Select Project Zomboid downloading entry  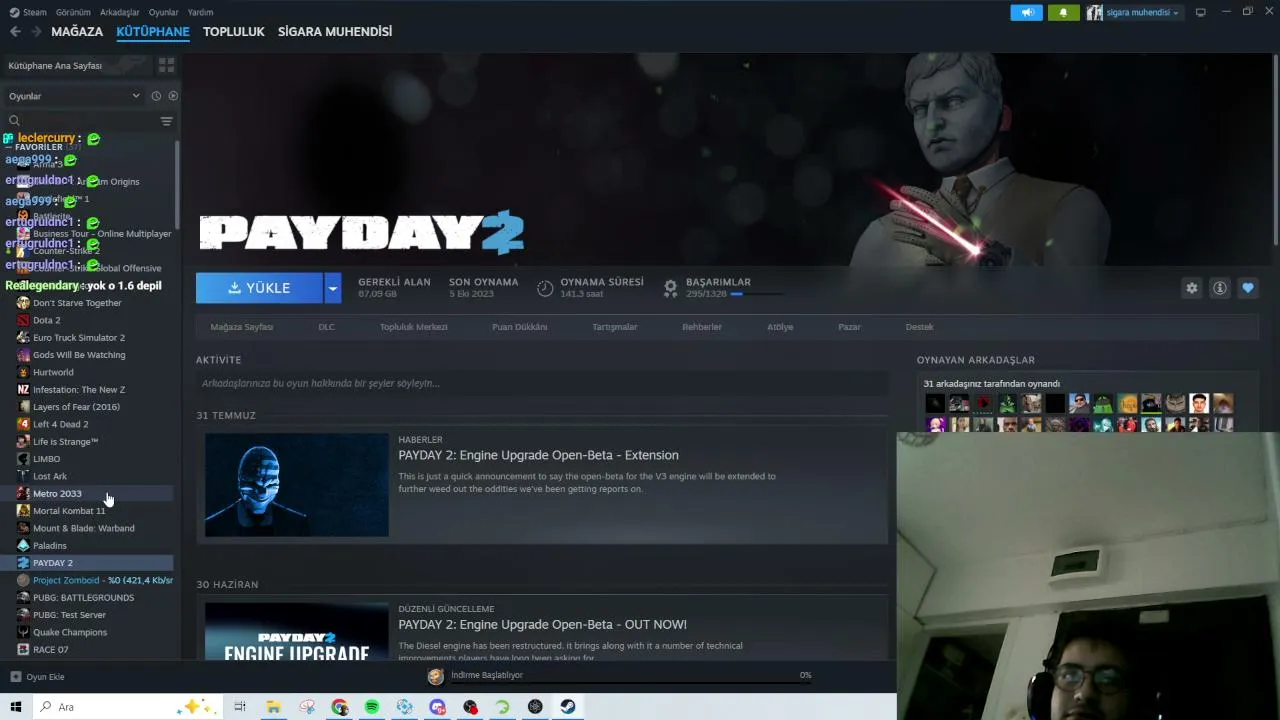[95, 580]
